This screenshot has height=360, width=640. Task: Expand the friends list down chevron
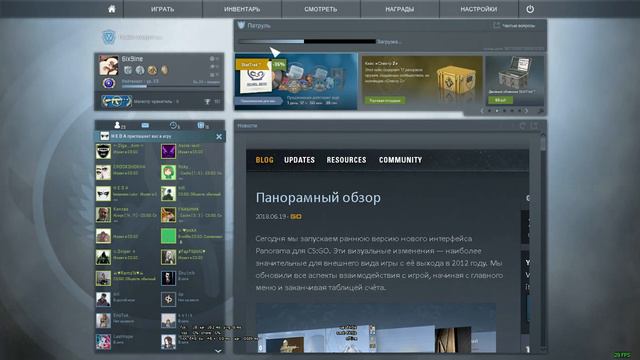coord(218,351)
